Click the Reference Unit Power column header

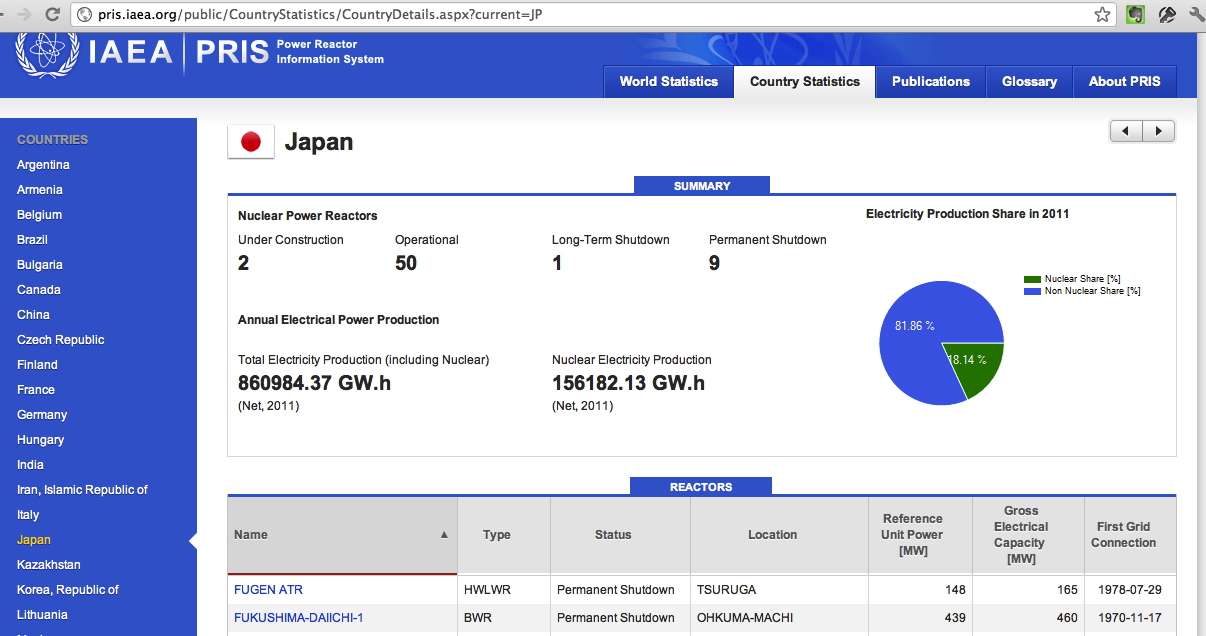(920, 535)
